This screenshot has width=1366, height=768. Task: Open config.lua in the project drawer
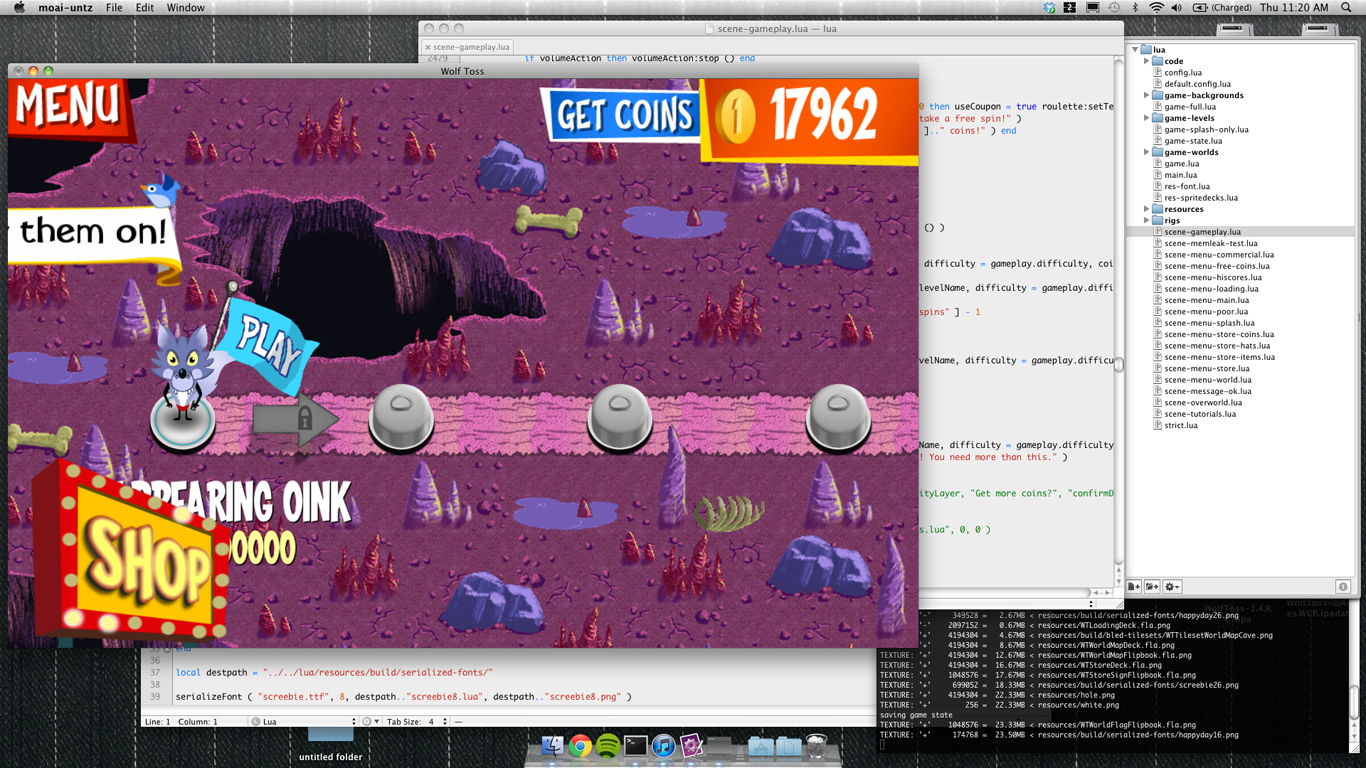click(x=1182, y=72)
